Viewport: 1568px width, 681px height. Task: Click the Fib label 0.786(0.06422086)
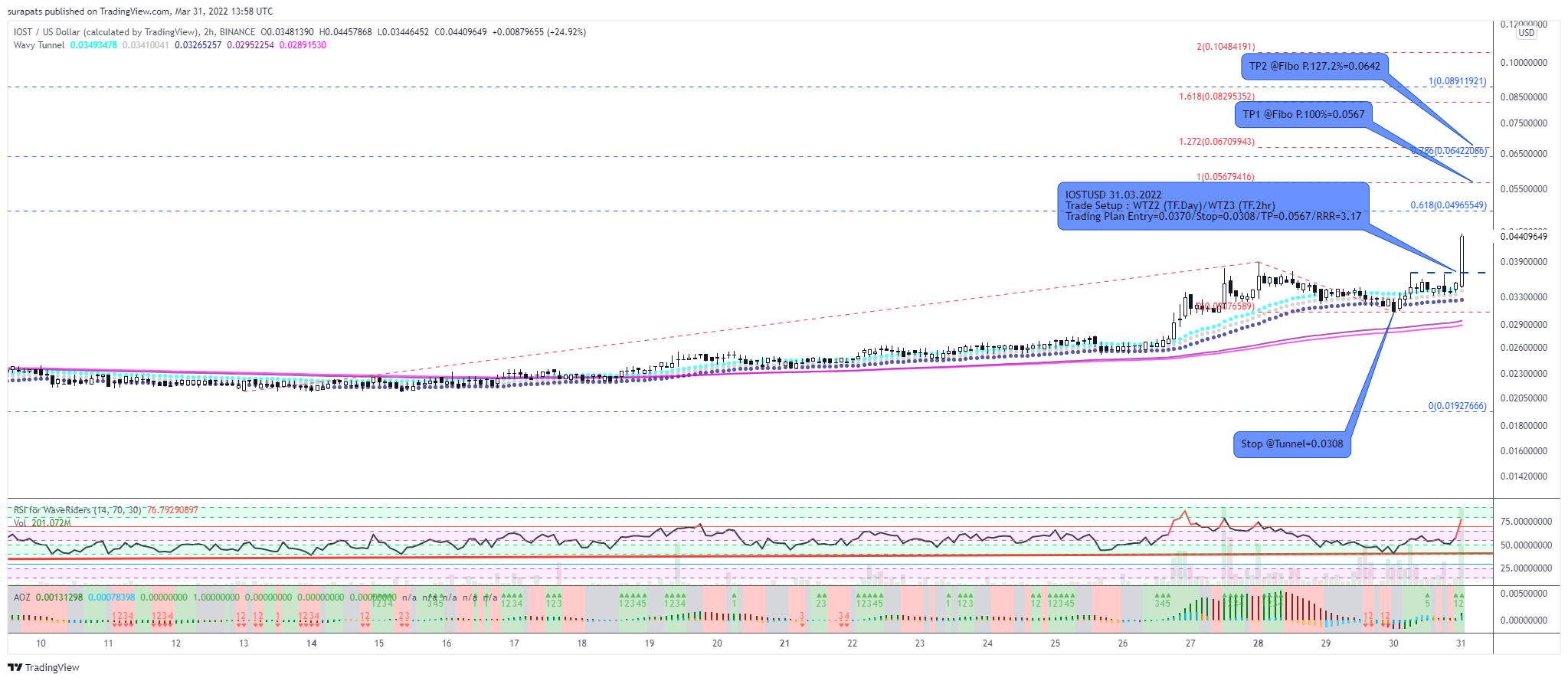pyautogui.click(x=1449, y=151)
